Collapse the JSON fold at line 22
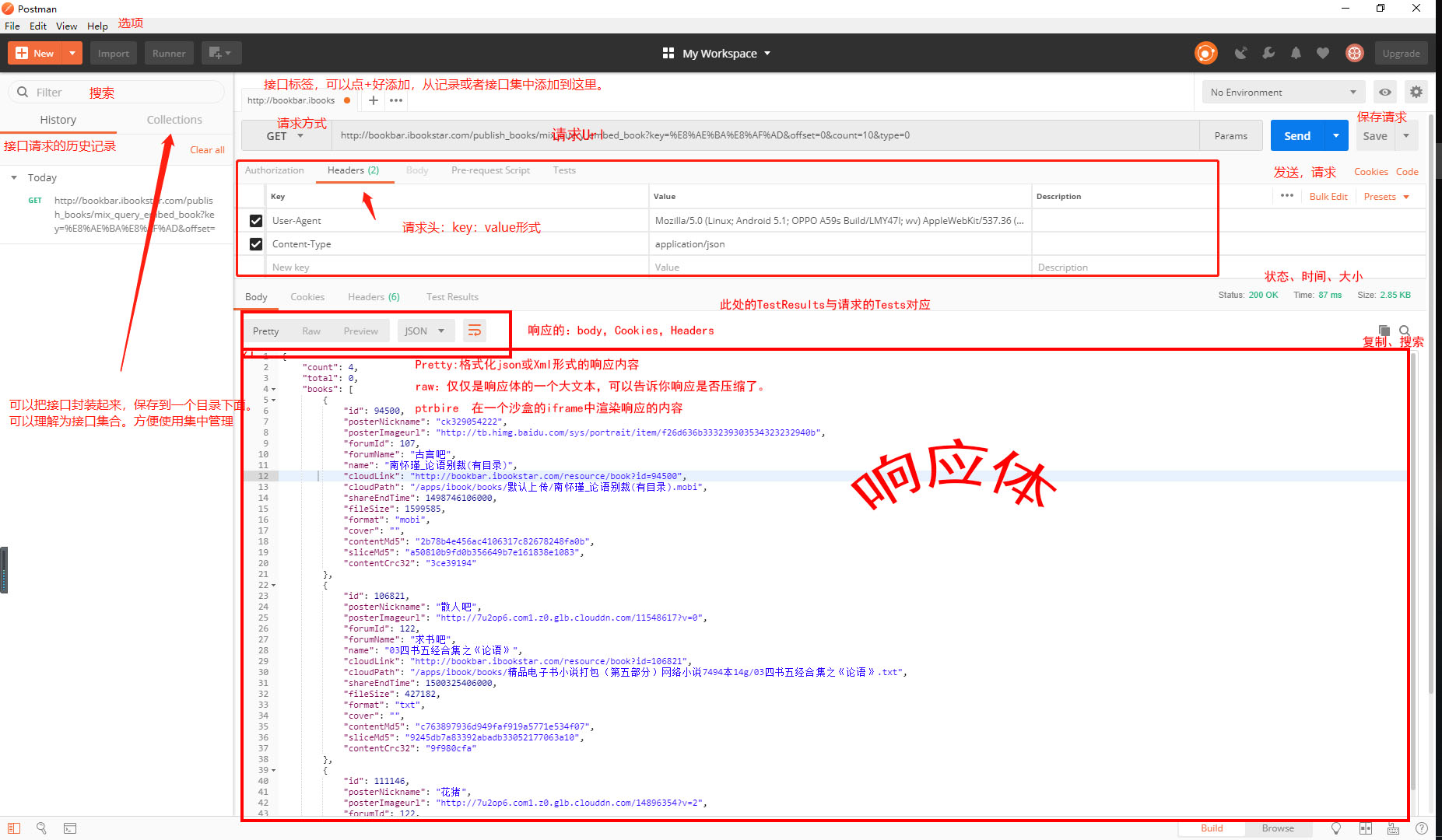 (273, 585)
